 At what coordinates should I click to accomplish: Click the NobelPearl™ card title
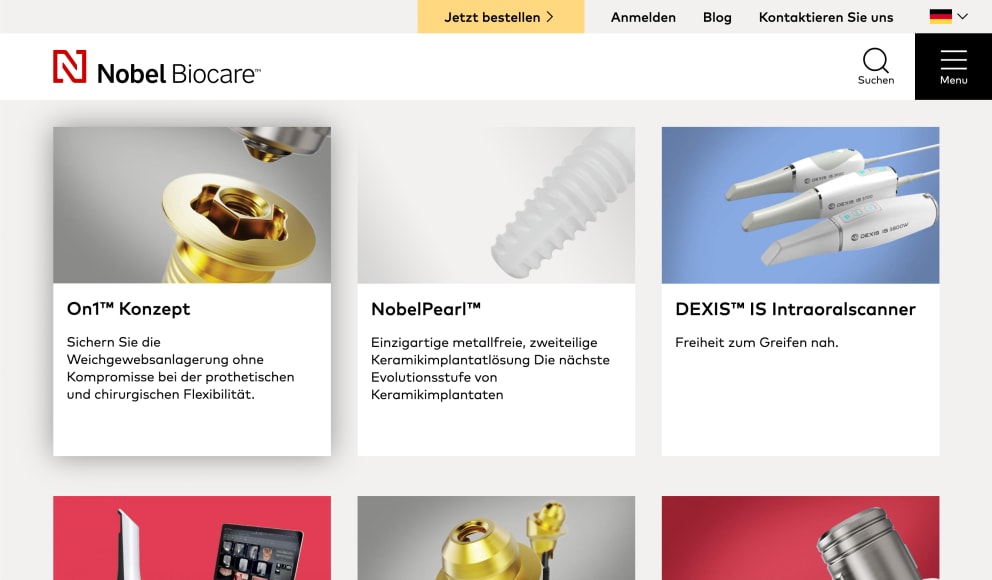426,309
